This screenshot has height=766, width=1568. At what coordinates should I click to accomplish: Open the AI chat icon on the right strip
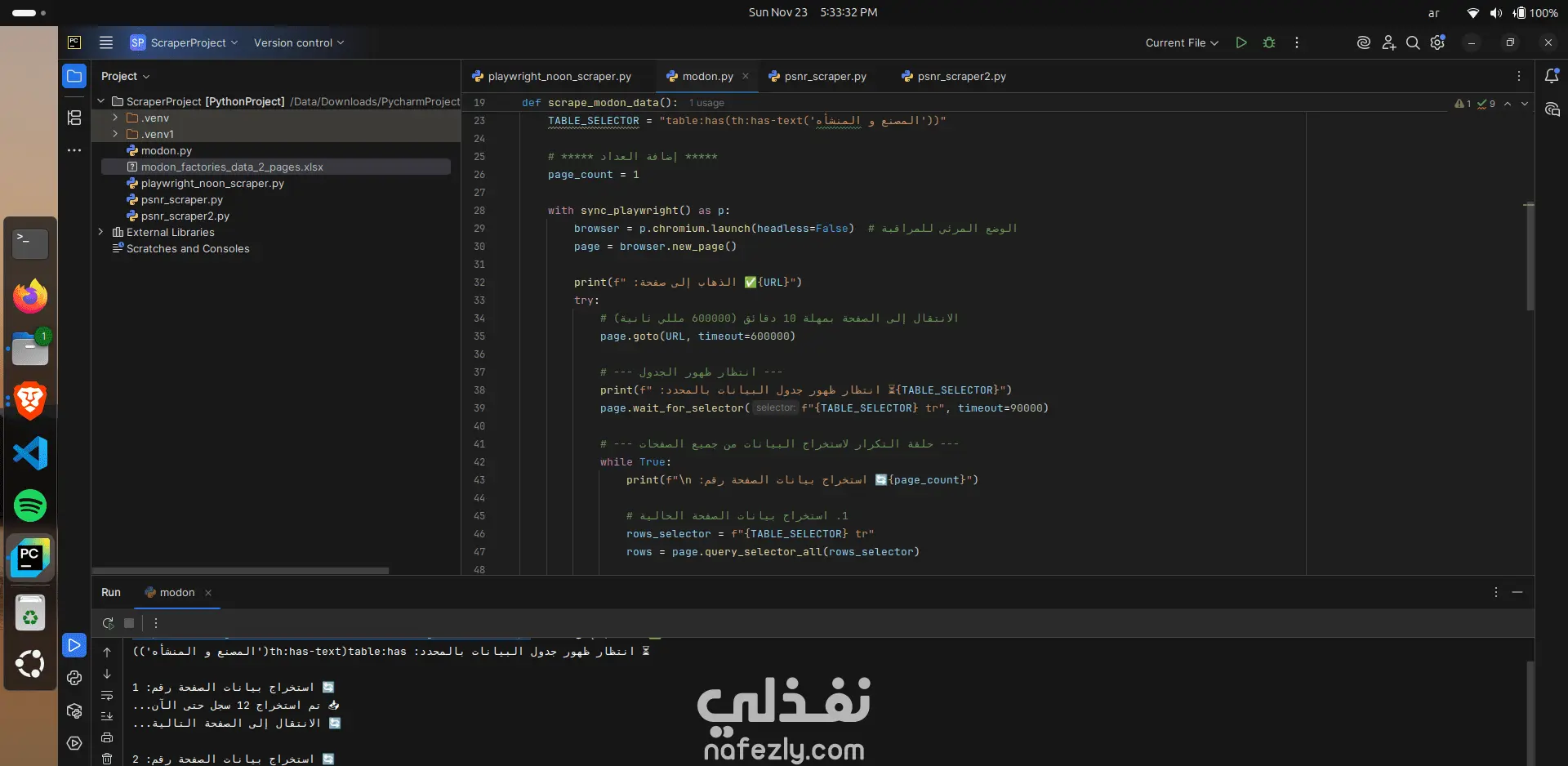[1552, 109]
